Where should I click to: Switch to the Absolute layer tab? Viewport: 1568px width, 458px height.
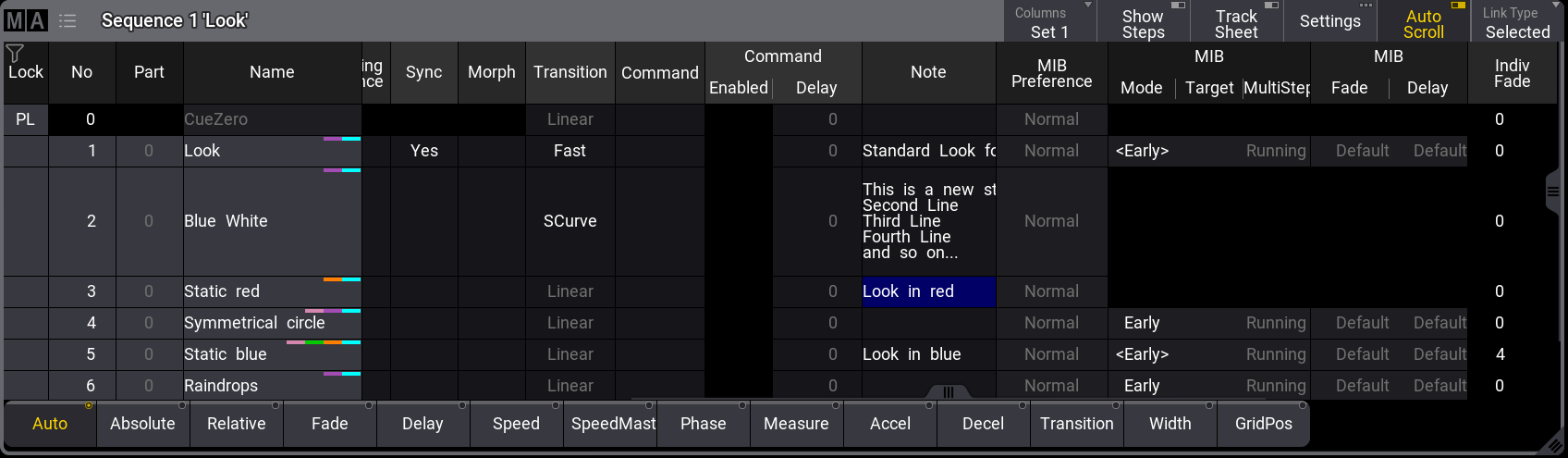click(x=142, y=424)
